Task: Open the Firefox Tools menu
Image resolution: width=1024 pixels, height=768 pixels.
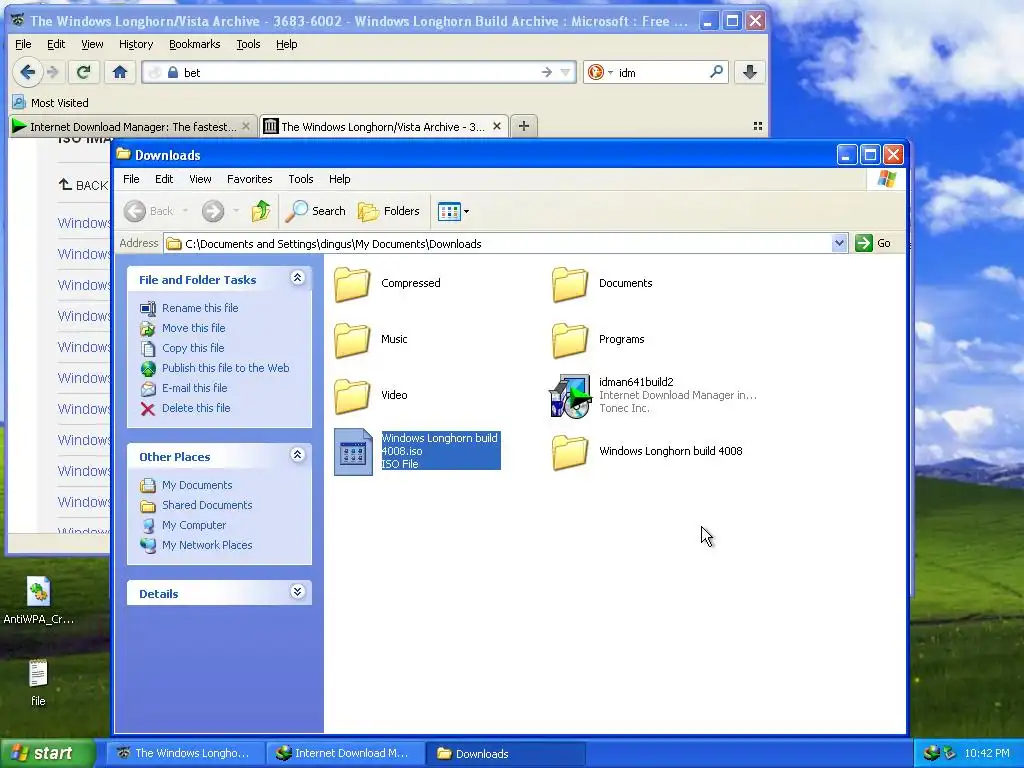Action: [x=248, y=44]
